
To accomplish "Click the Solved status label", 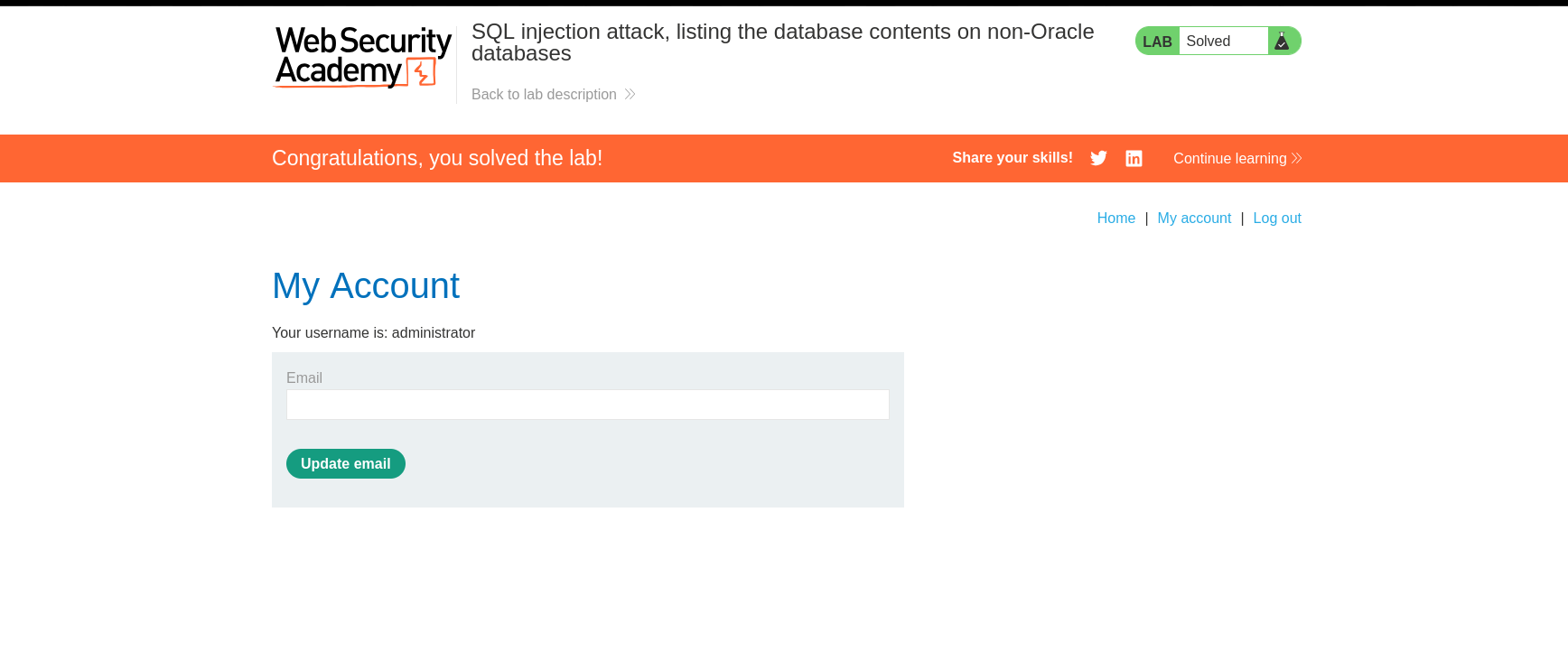I will point(1209,42).
